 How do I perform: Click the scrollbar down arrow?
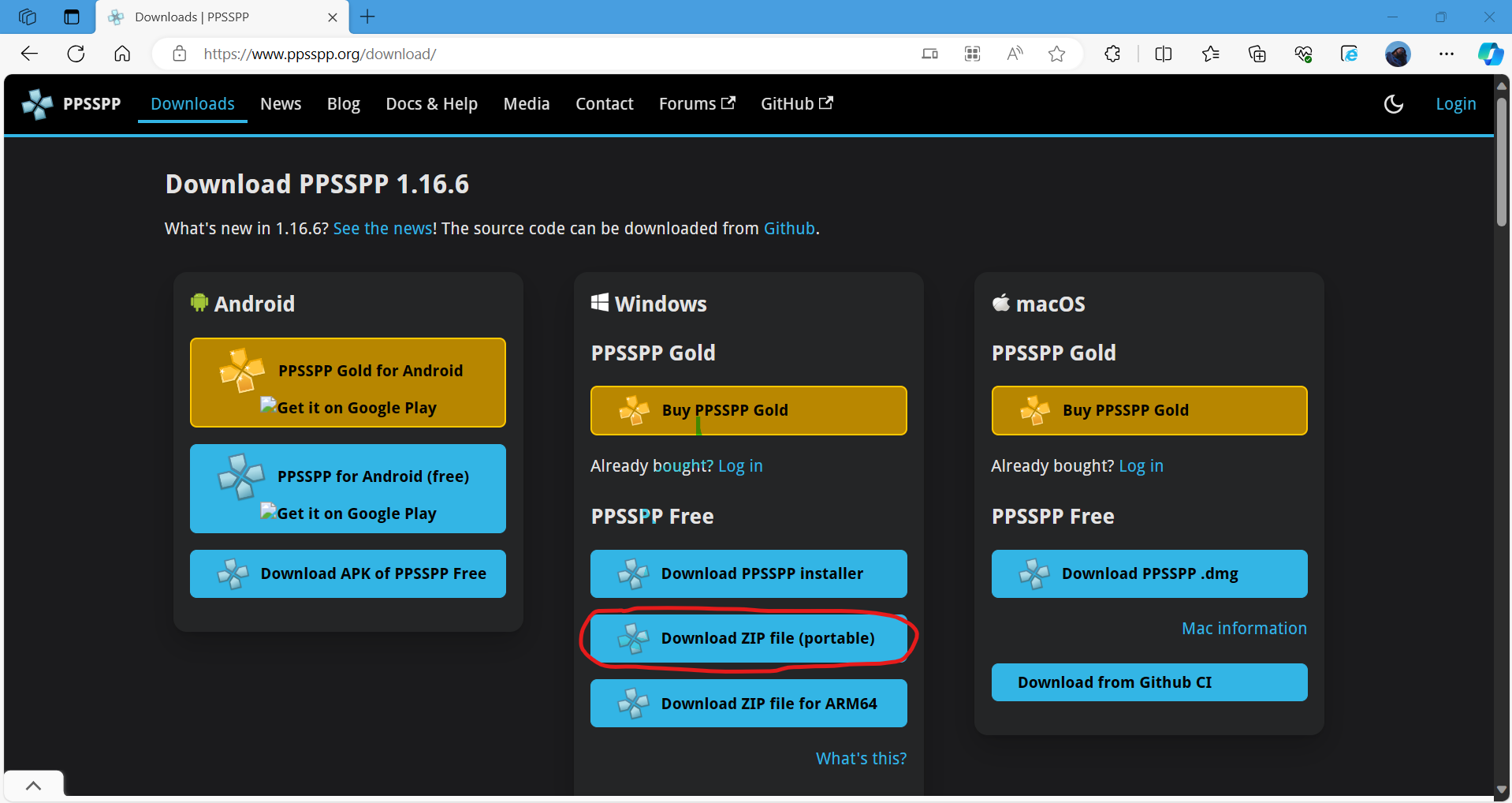[x=1501, y=790]
